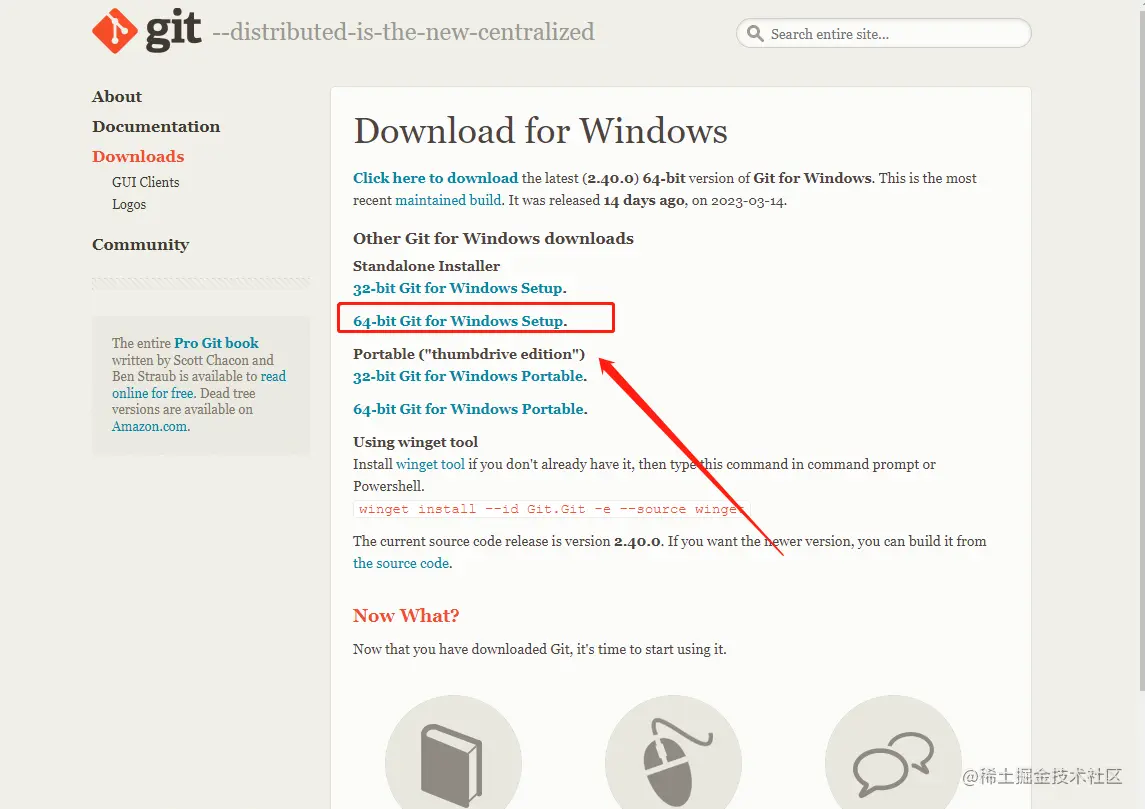Visit the Amazon.com link
The width and height of the screenshot is (1145, 809).
tap(149, 426)
